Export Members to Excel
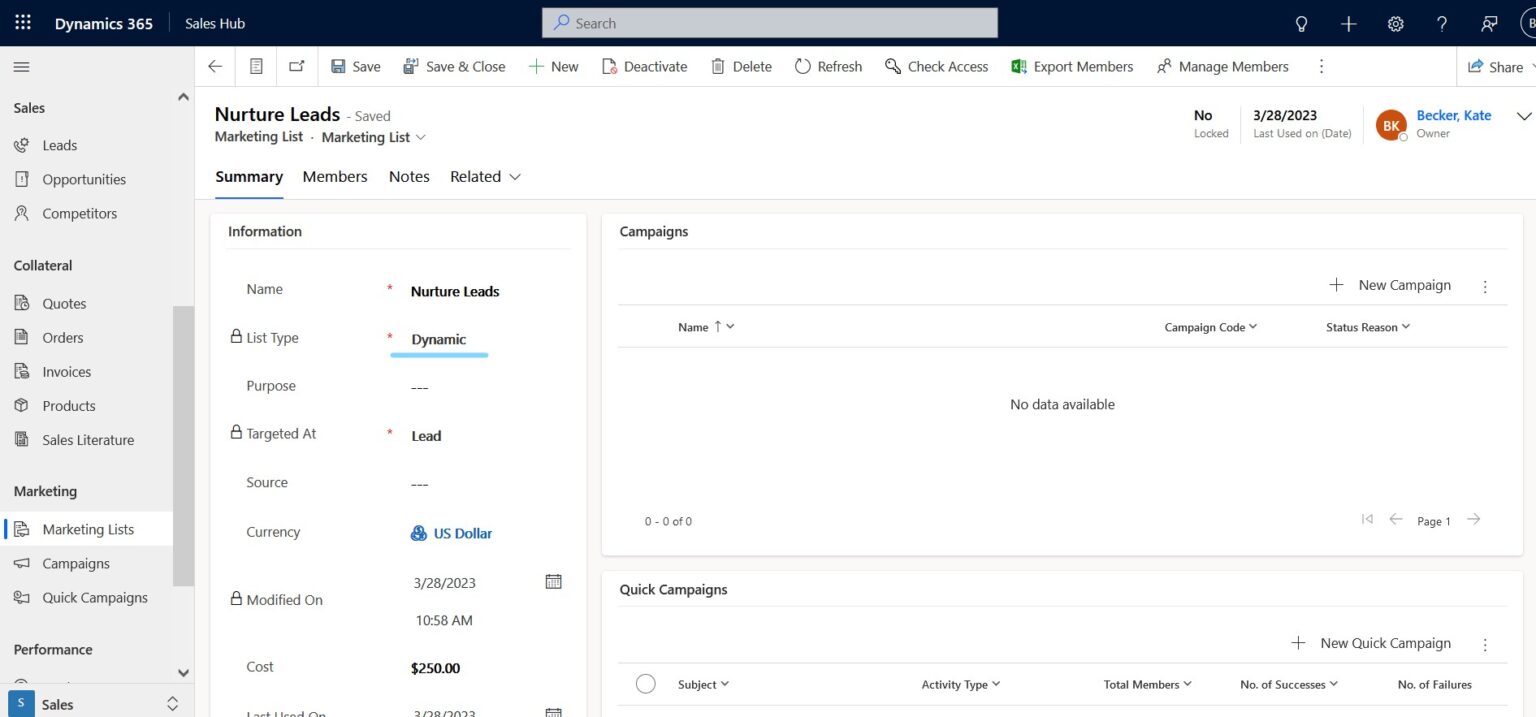Image resolution: width=1536 pixels, height=717 pixels. [1072, 66]
